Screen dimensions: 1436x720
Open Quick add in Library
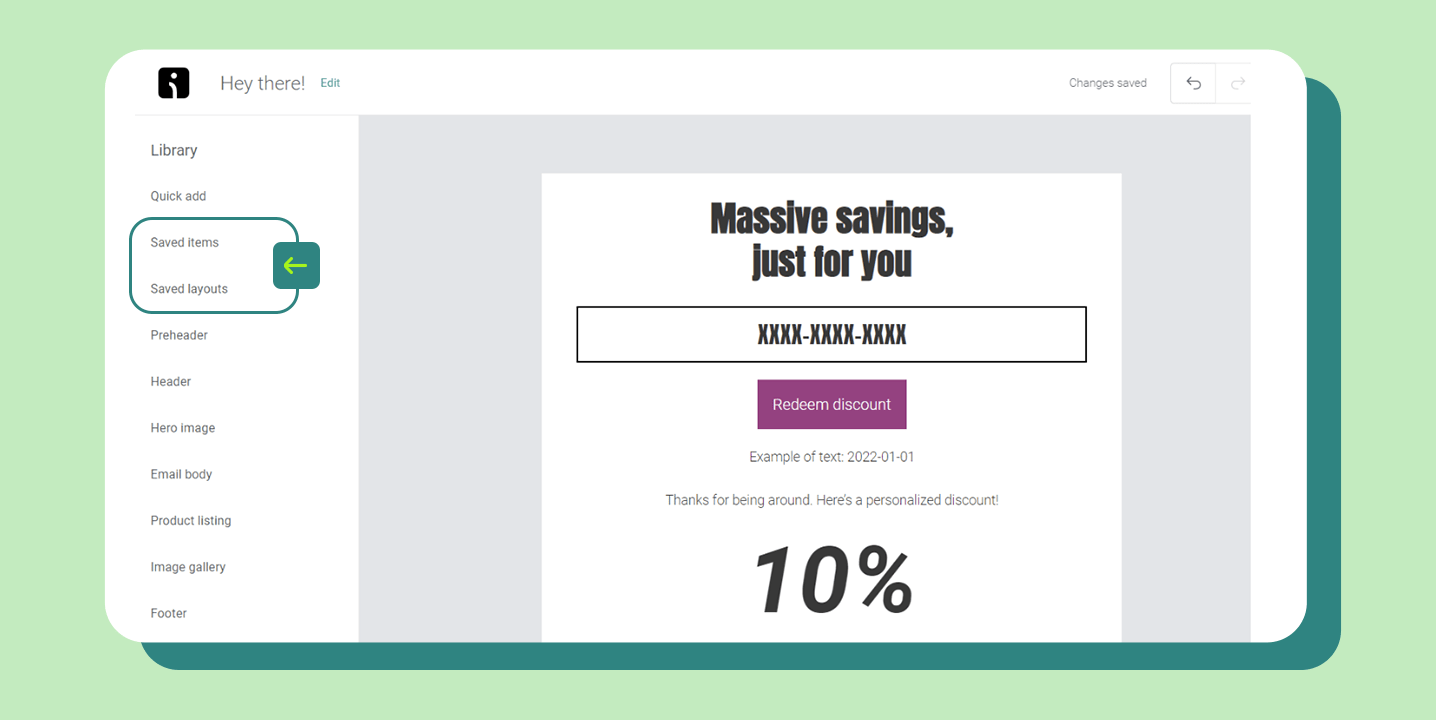(x=178, y=196)
